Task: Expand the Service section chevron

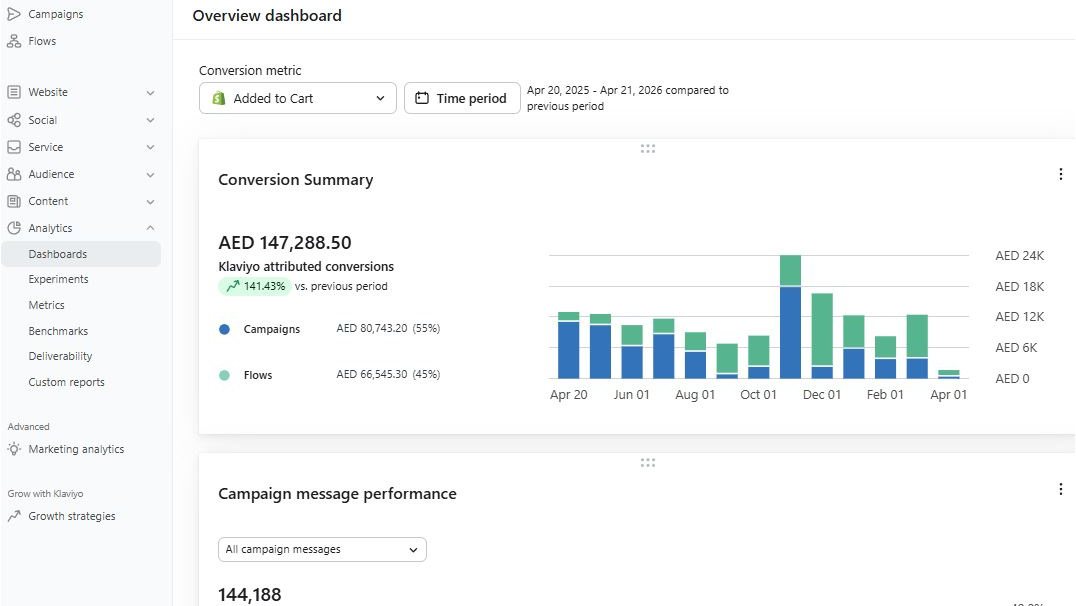Action: pos(150,147)
